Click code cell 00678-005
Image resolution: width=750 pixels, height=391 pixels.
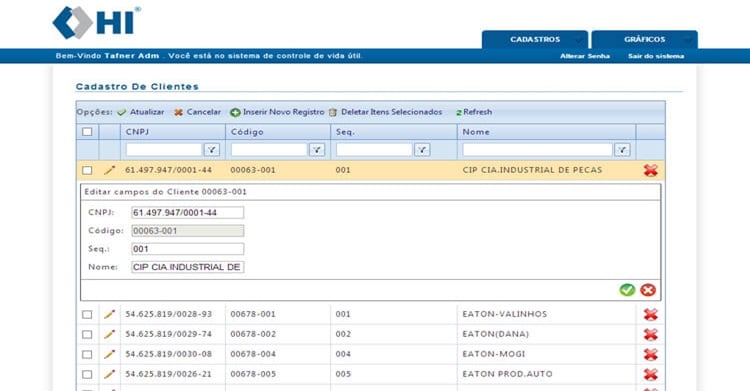pos(253,374)
